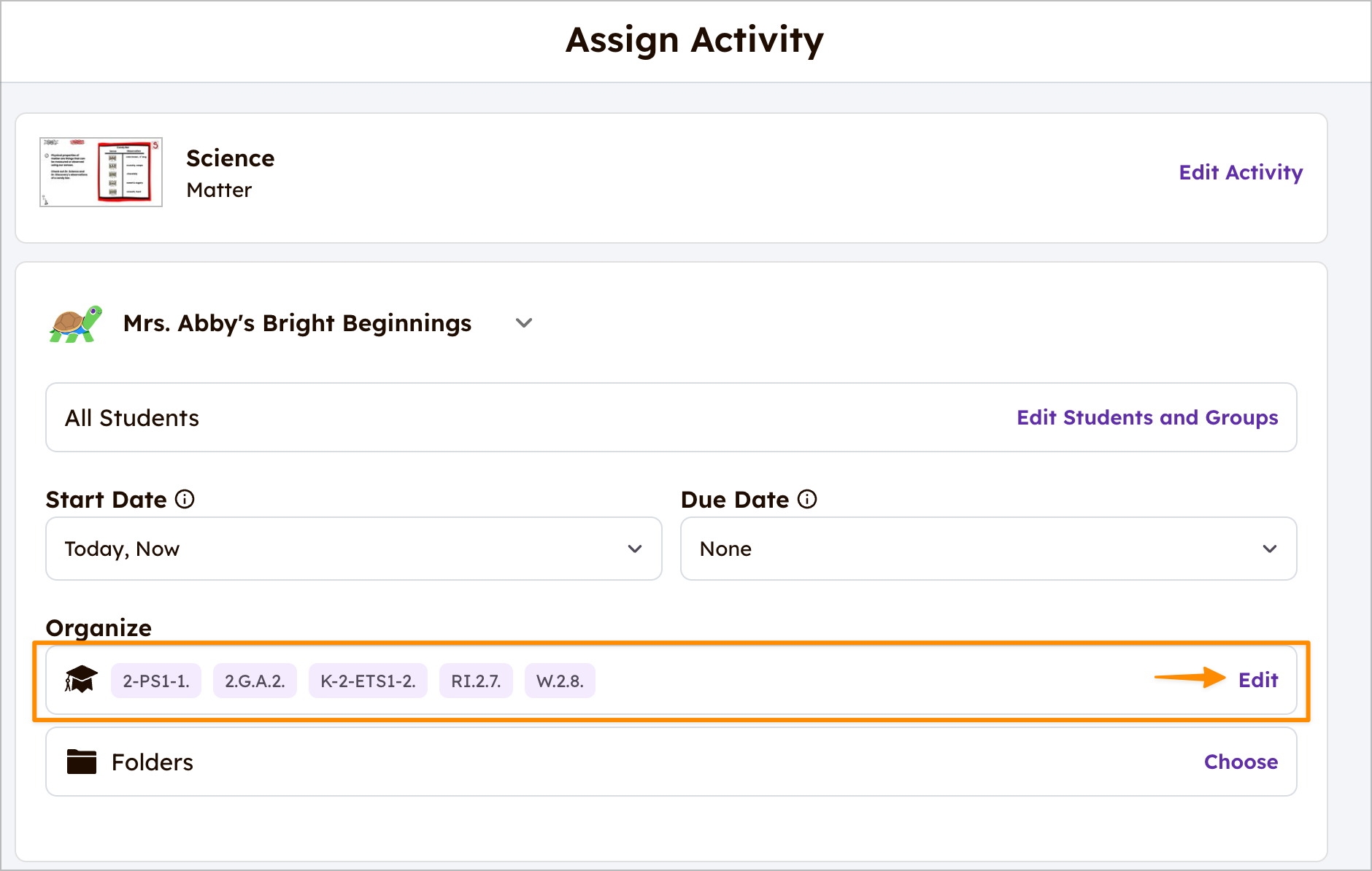
Task: Click the Start Date info icon
Action: tap(185, 500)
